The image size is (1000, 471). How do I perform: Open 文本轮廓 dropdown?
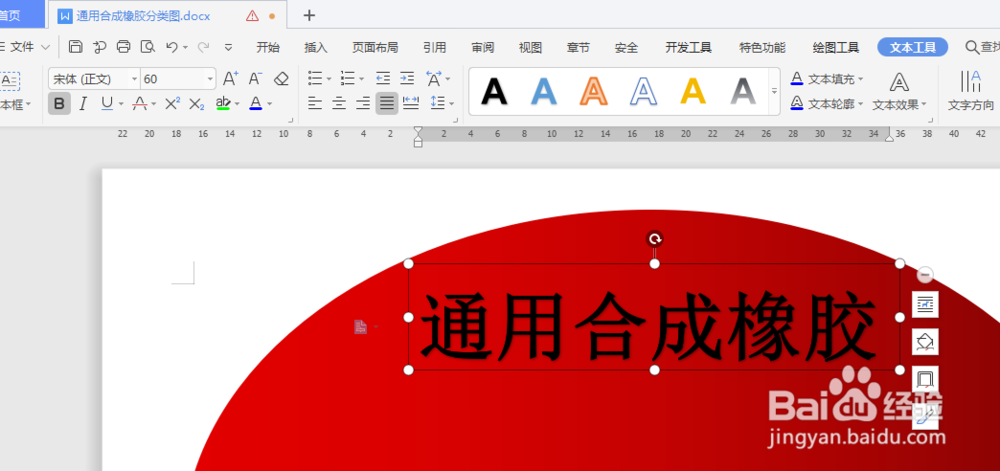tap(860, 103)
